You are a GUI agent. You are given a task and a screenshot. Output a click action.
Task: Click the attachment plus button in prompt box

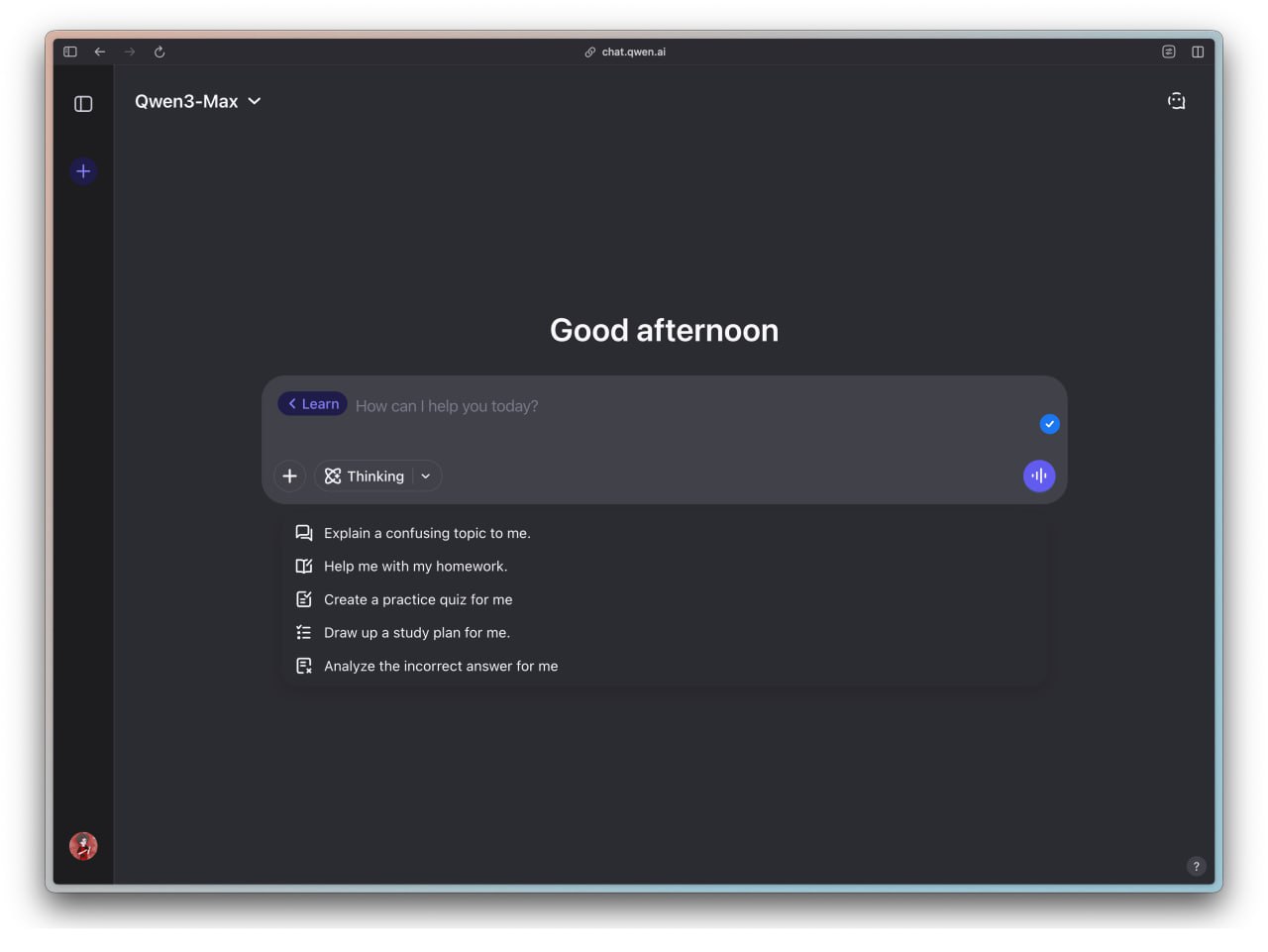(x=289, y=476)
